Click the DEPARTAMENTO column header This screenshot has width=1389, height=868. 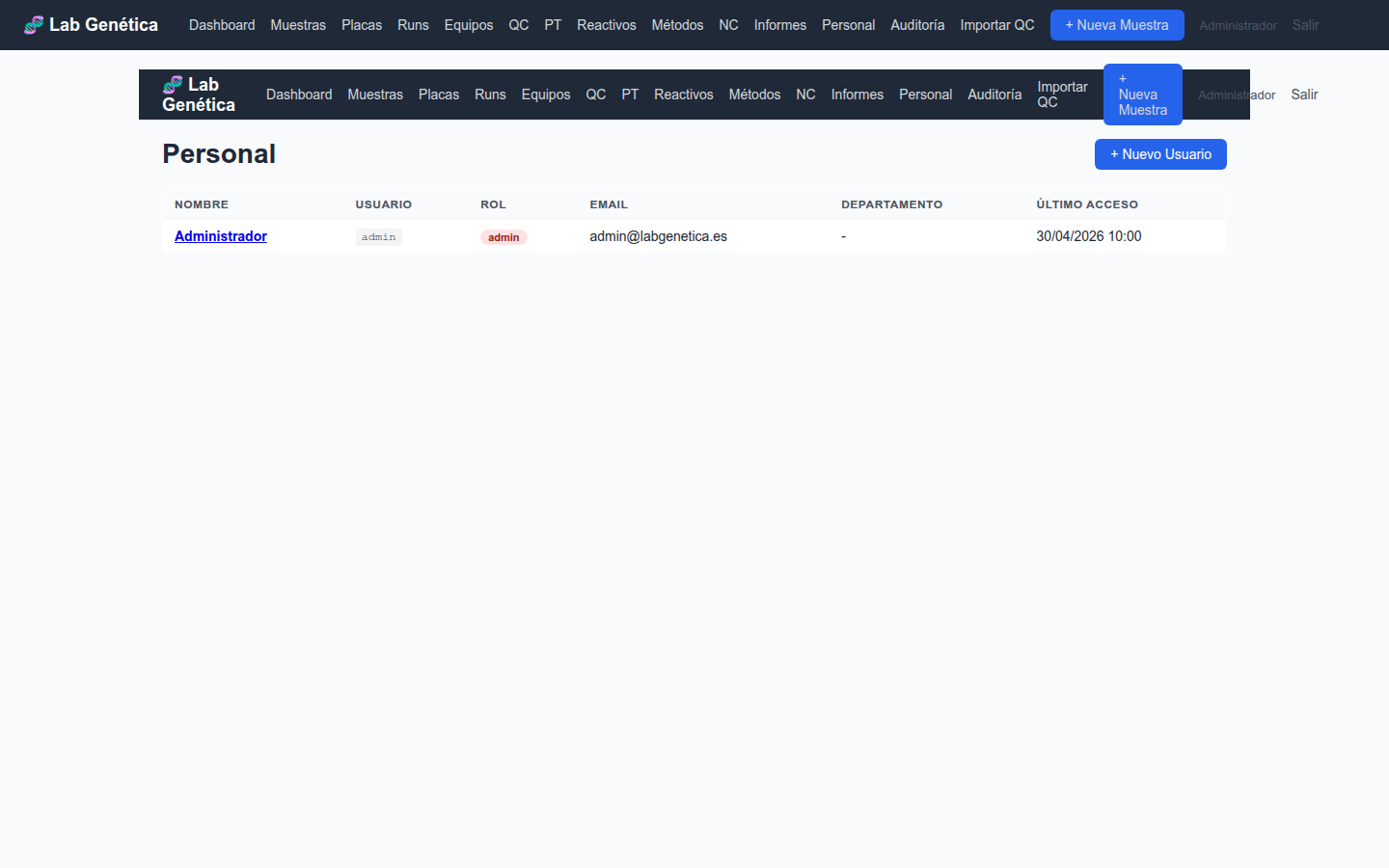coord(892,204)
